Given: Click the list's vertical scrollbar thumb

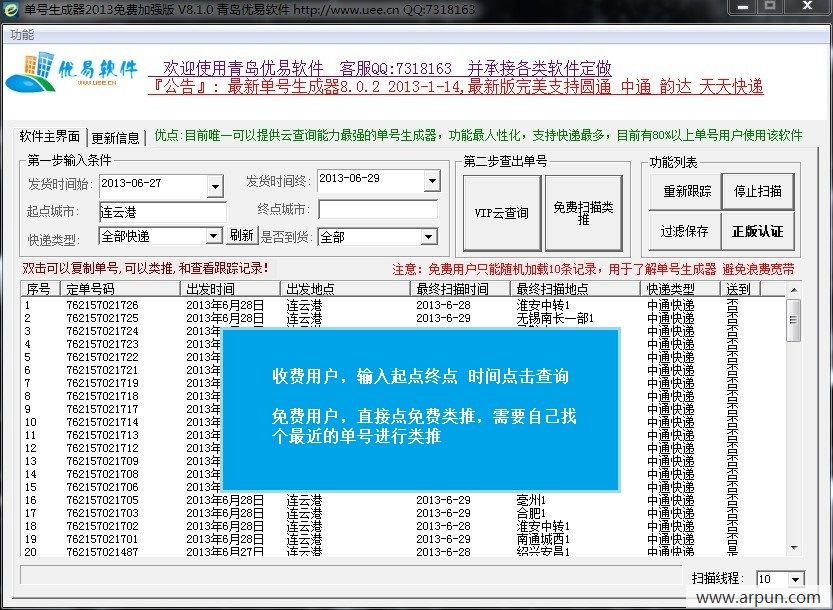Looking at the screenshot, I should [x=794, y=320].
